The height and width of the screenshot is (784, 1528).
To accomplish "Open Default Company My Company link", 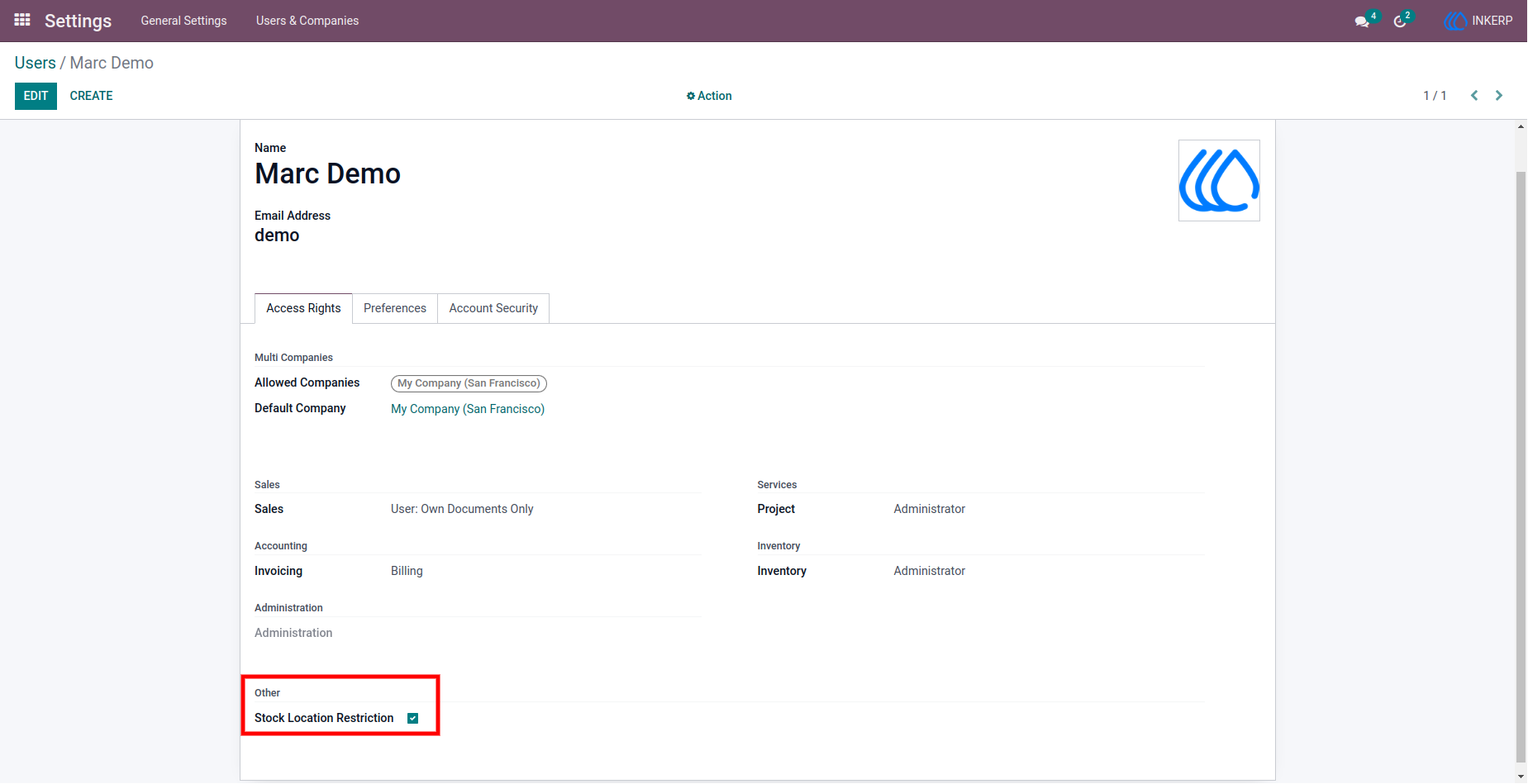I will tap(468, 409).
